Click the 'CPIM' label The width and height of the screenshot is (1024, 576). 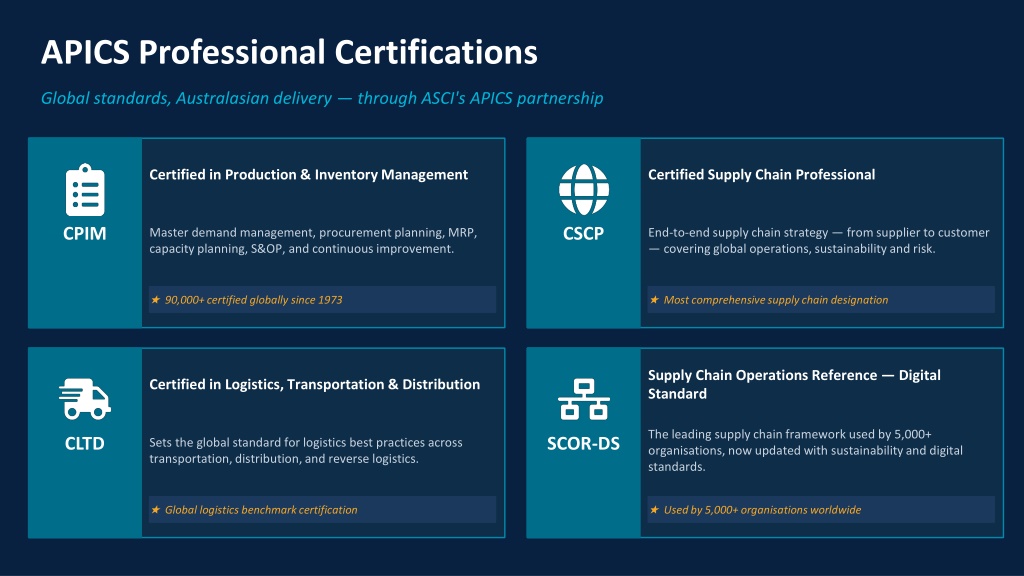coord(85,233)
